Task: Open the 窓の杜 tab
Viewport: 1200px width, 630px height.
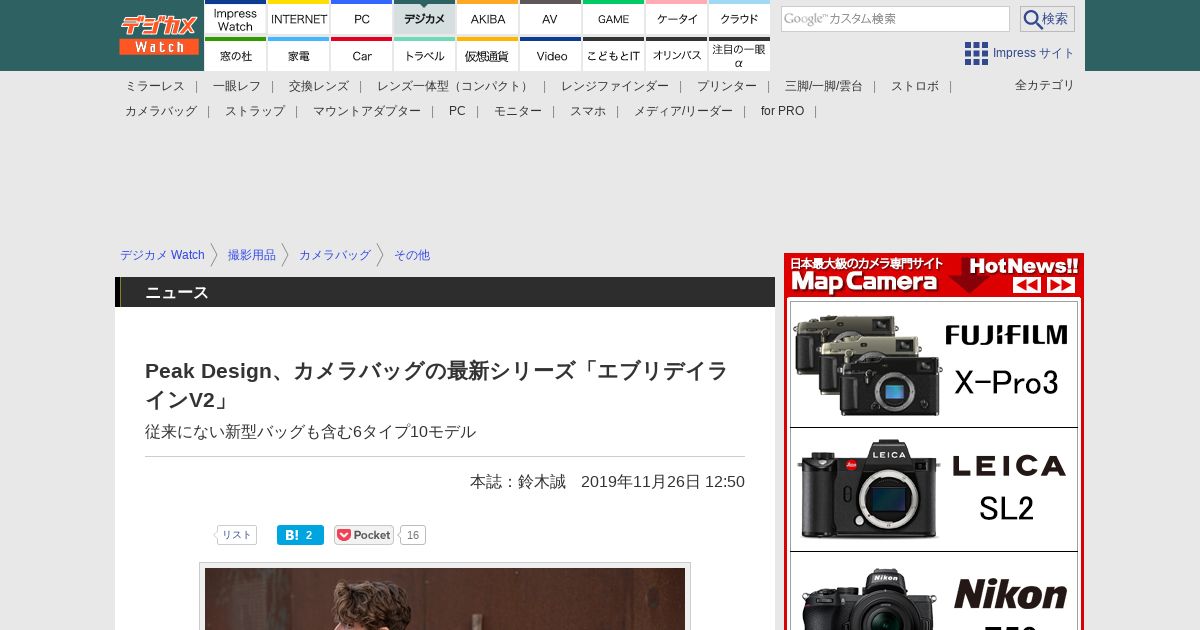Action: 235,55
